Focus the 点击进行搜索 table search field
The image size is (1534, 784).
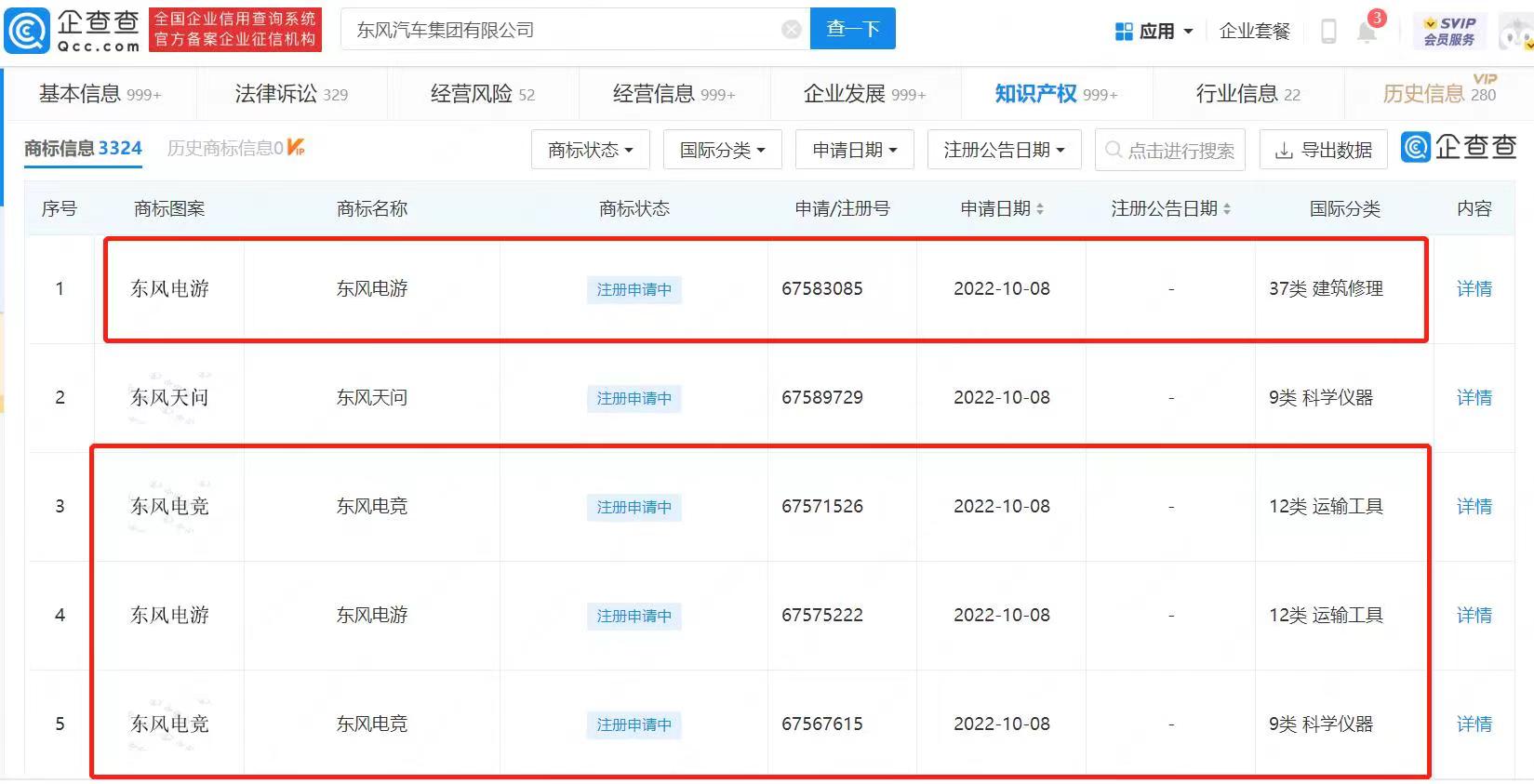[1170, 150]
